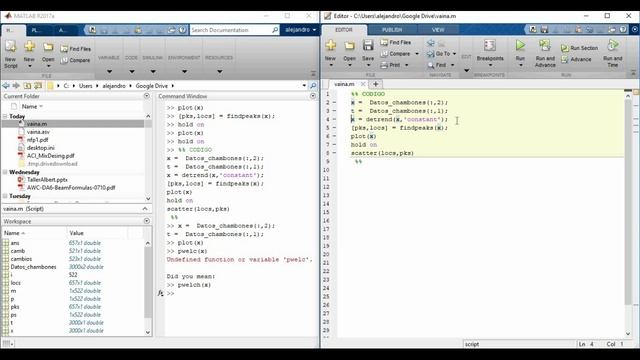Click Advance in Editor Run group
The width and height of the screenshot is (640, 360).
point(576,60)
